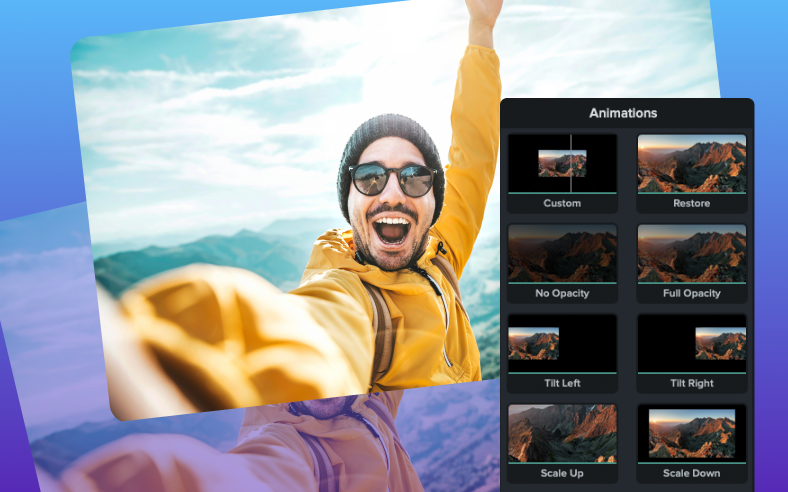Select the Custom animation thumbnail
The image size is (788, 492).
(561, 163)
